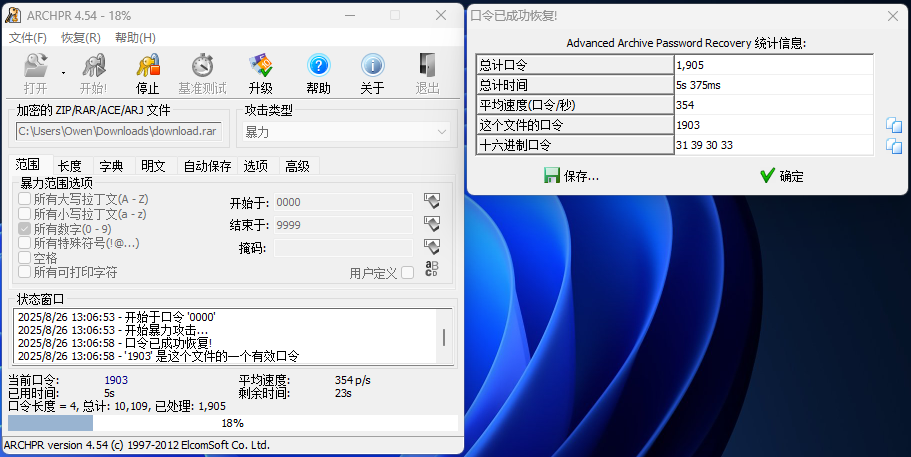This screenshot has height=457, width=911.
Task: Open the 文件(F) menu
Action: coord(28,38)
